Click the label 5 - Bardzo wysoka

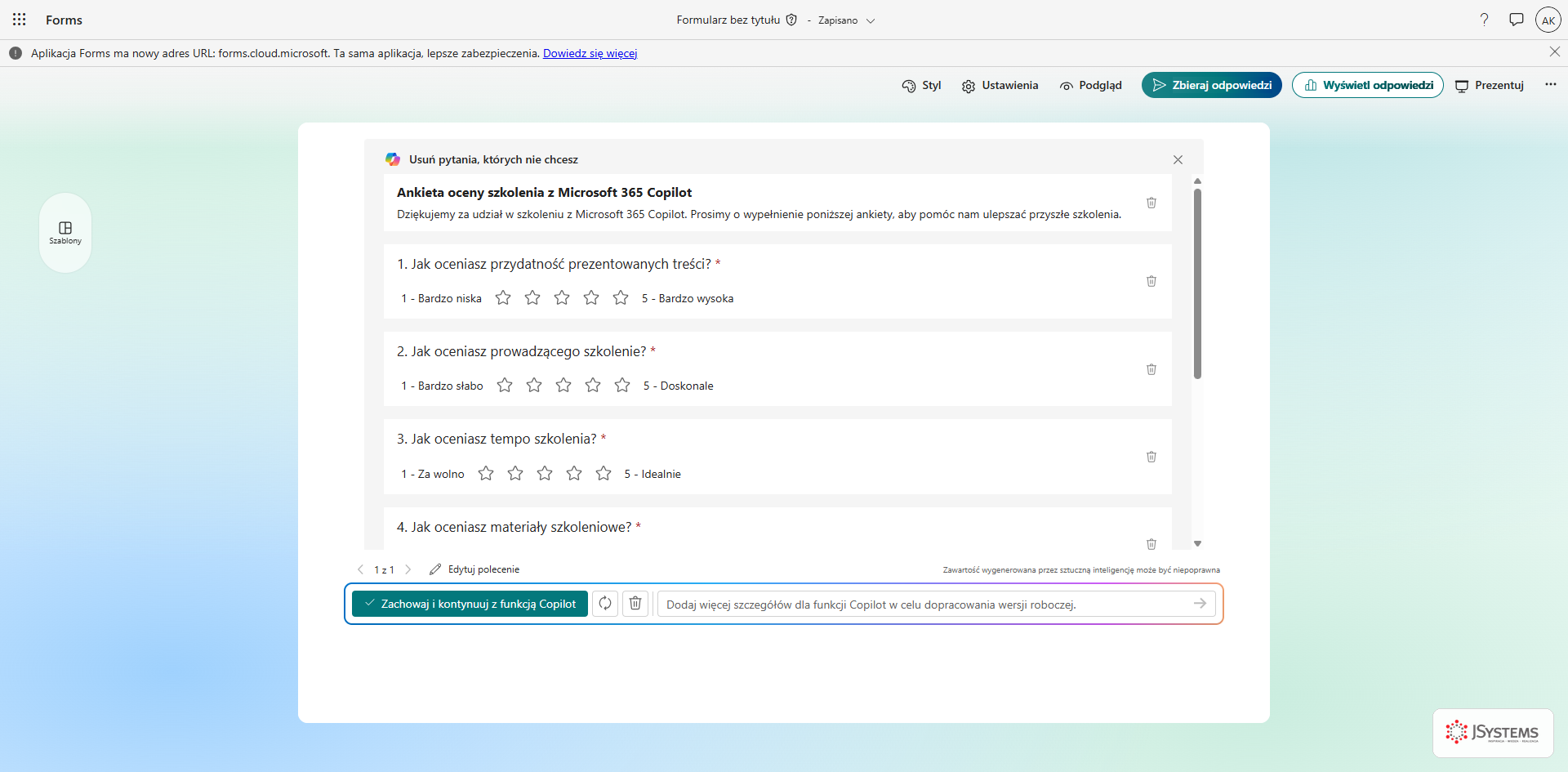688,298
